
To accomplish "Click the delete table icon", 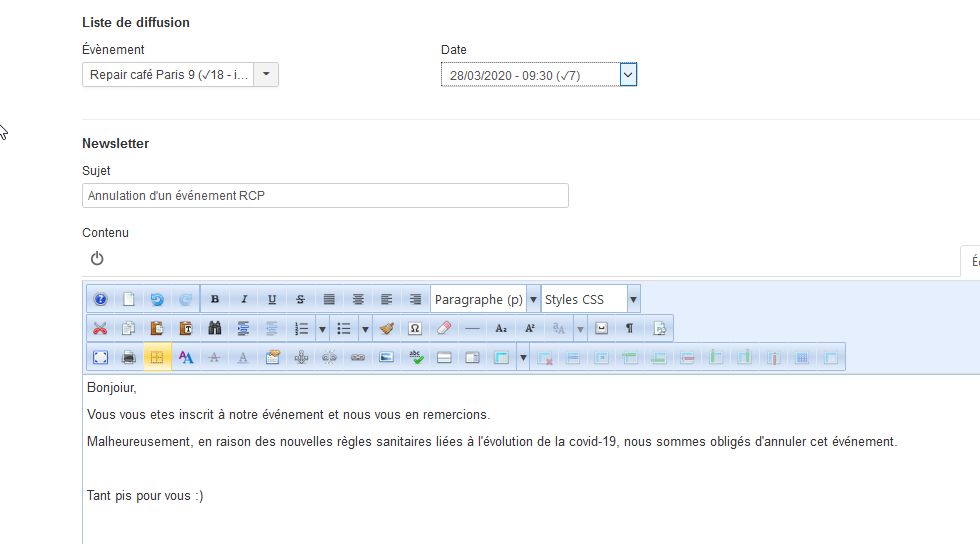I will pos(545,358).
